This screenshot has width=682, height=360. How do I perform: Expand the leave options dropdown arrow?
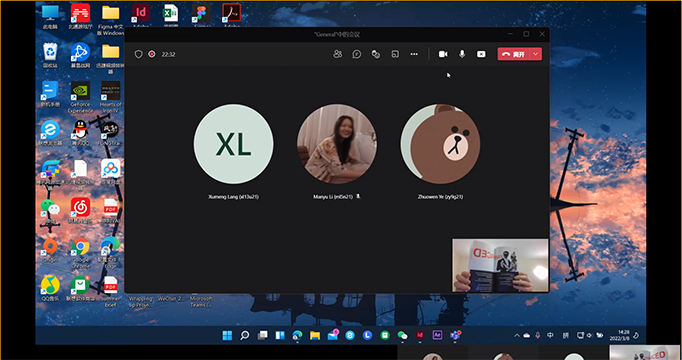536,54
